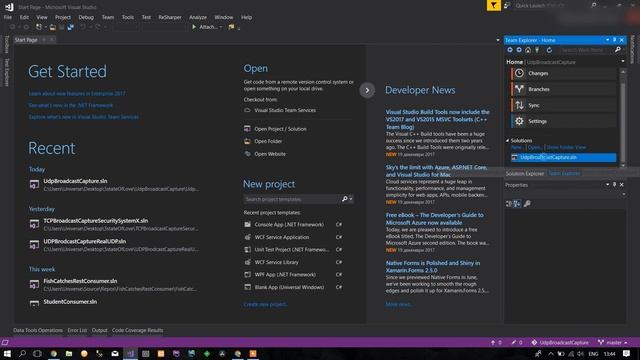Click the taskbar Search icon
Viewport: 640px width, 360px height.
pos(22,353)
